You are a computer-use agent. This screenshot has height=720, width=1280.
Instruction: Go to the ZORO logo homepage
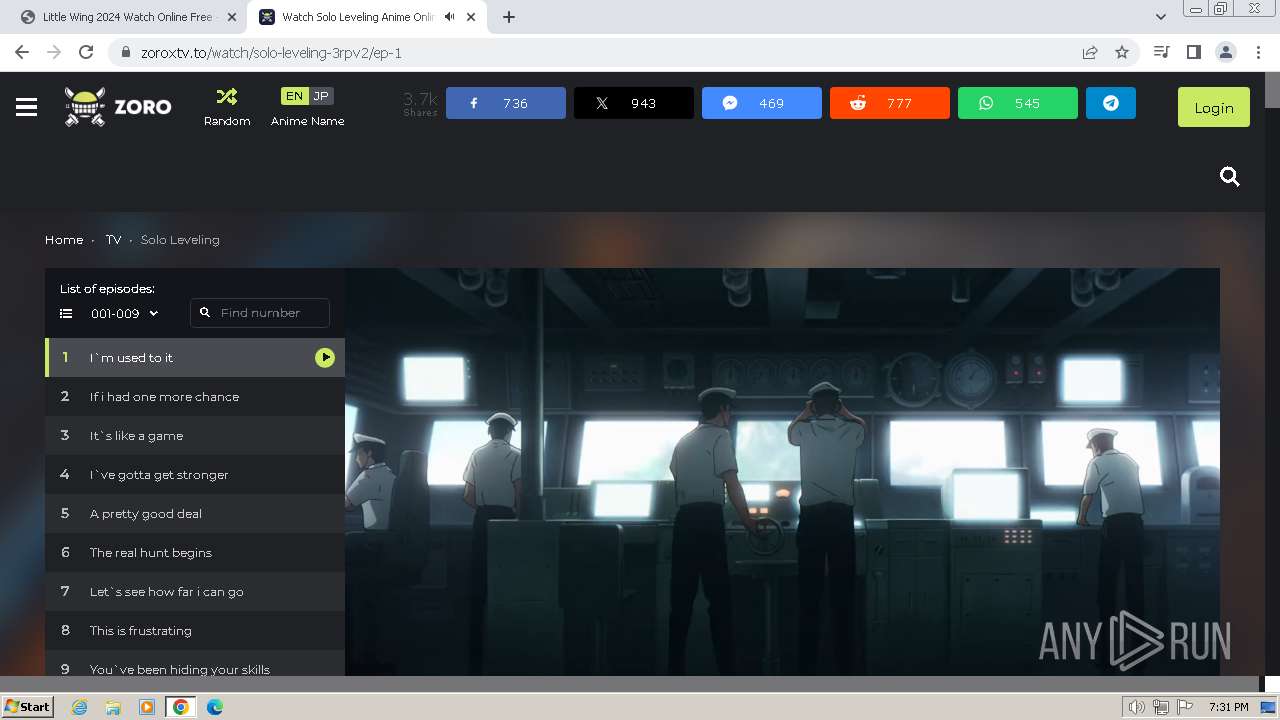click(118, 107)
